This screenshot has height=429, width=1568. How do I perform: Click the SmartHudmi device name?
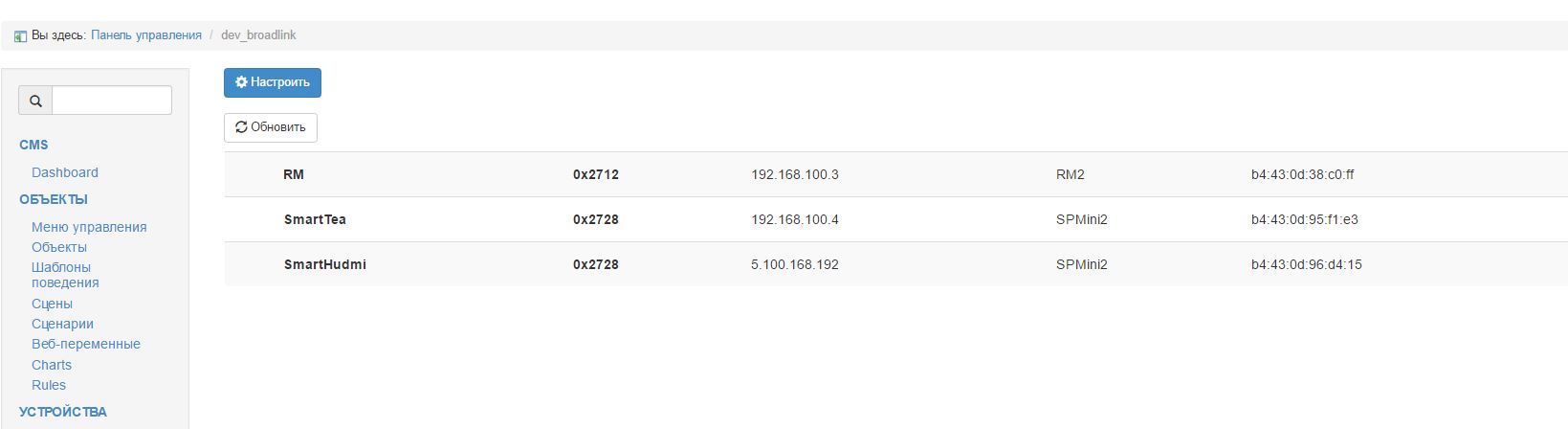[325, 264]
